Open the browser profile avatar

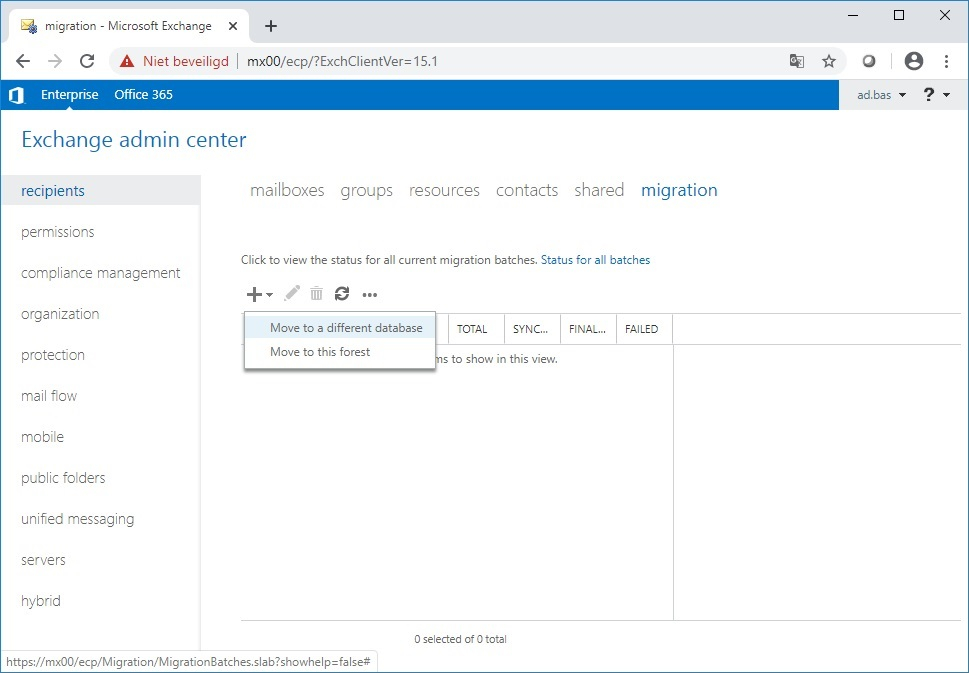pos(913,61)
